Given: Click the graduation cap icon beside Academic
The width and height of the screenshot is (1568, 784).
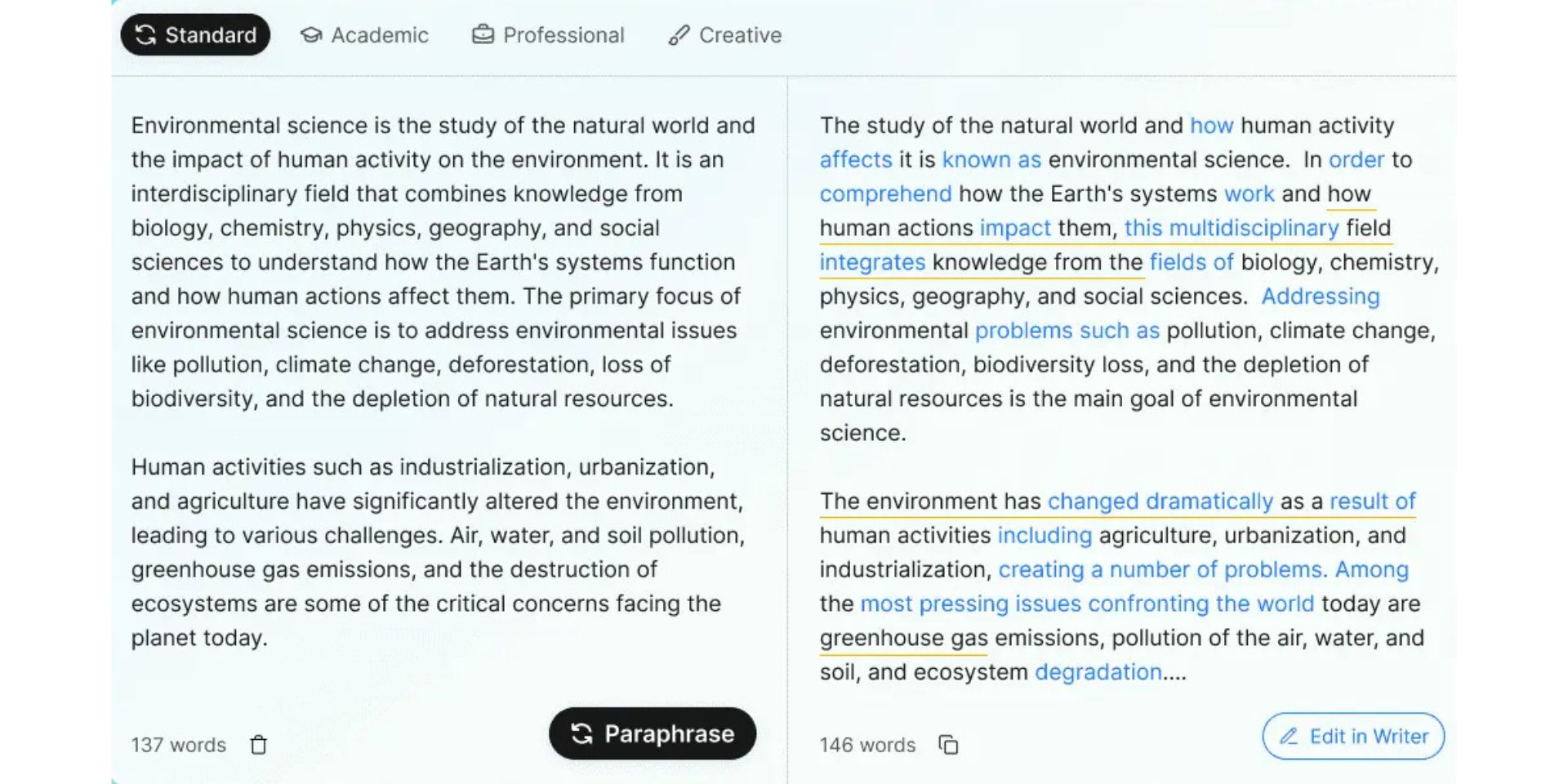Looking at the screenshot, I should click(x=311, y=35).
